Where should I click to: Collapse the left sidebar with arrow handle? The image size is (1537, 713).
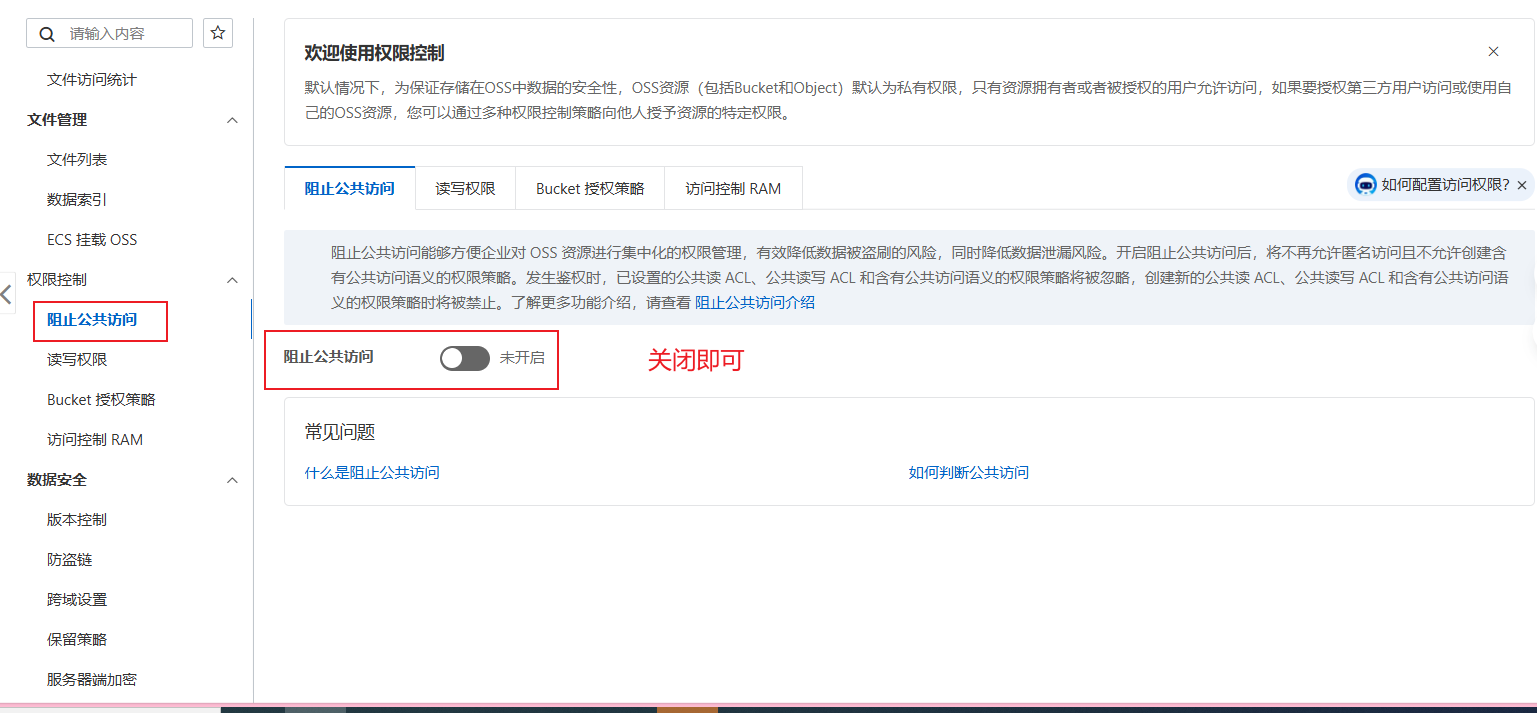(x=7, y=294)
